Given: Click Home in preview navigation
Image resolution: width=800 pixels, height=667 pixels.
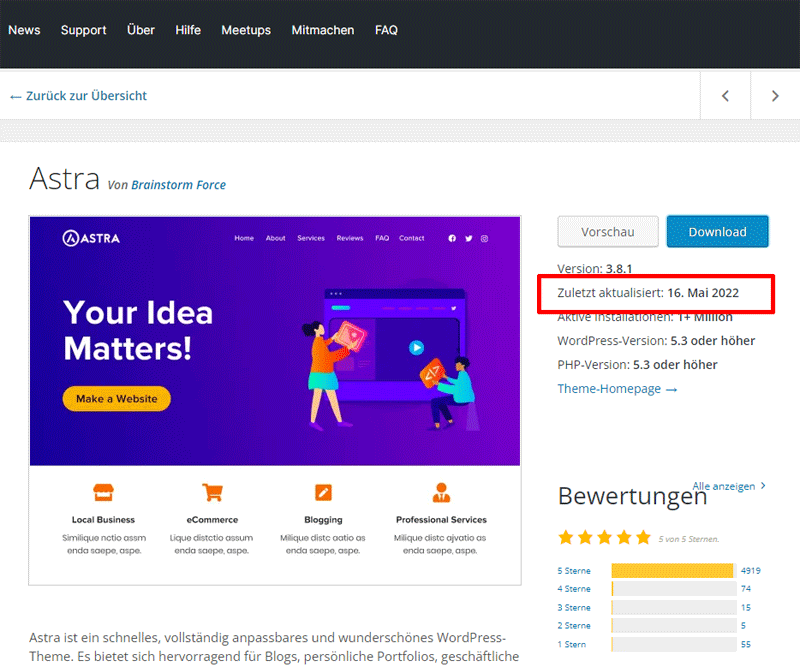Looking at the screenshot, I should coord(244,238).
